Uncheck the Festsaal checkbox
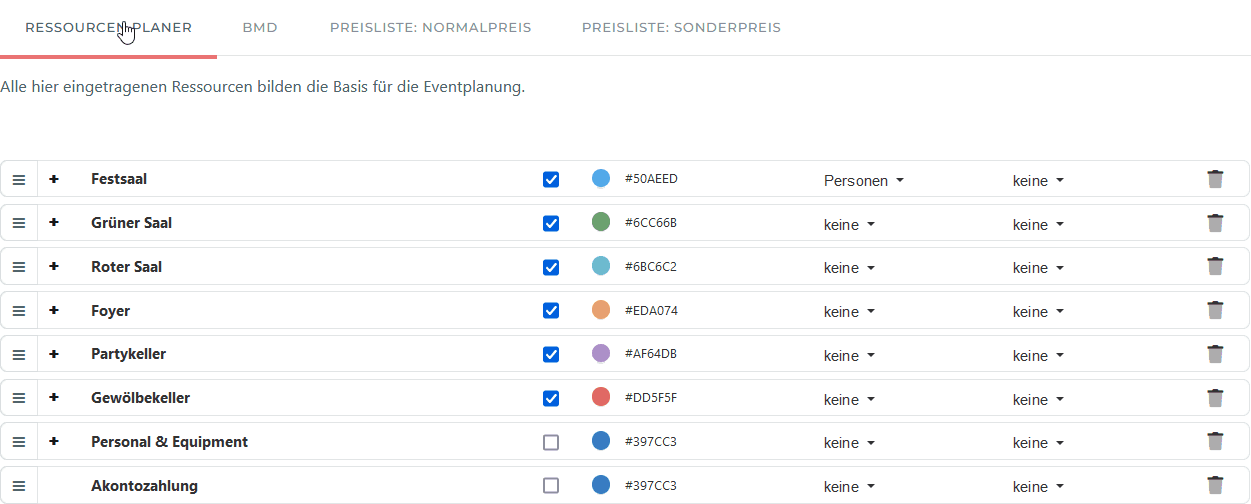This screenshot has width=1251, height=504. pyautogui.click(x=551, y=180)
